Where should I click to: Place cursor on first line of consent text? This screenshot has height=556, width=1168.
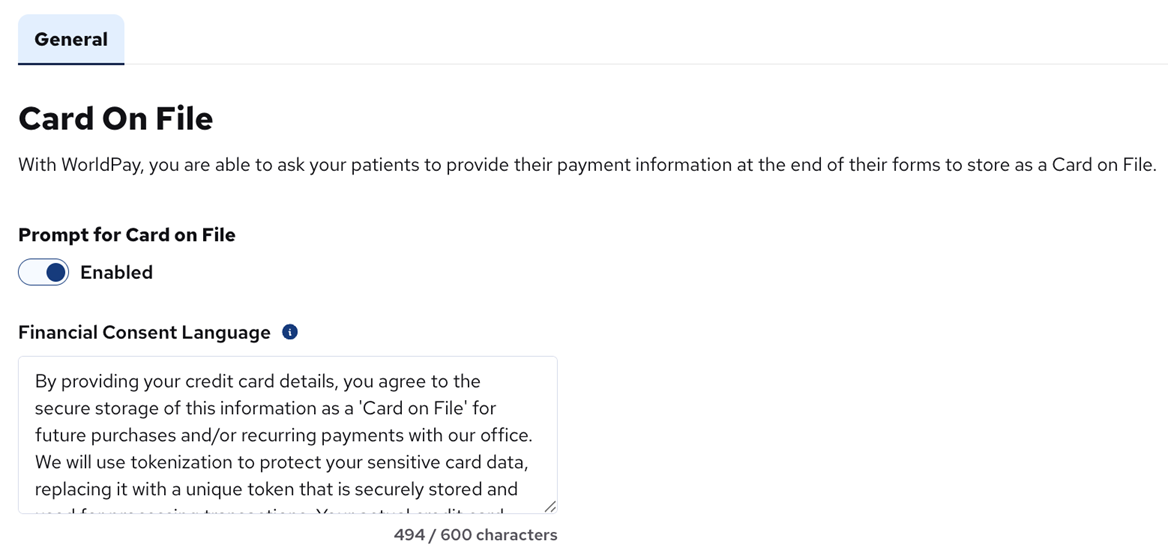(x=257, y=381)
